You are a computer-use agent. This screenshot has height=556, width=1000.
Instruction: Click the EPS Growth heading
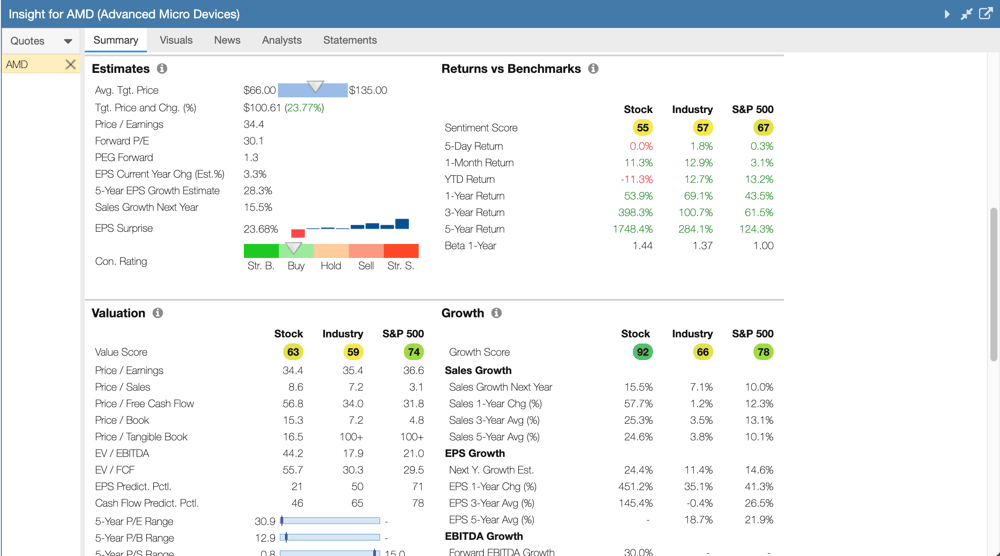pos(475,453)
